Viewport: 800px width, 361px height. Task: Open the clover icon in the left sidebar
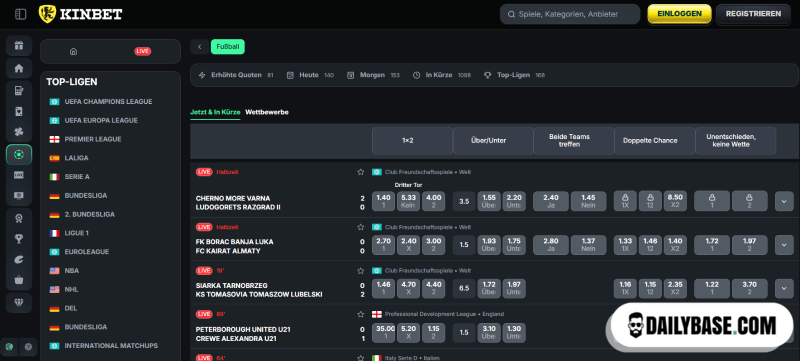[19, 132]
